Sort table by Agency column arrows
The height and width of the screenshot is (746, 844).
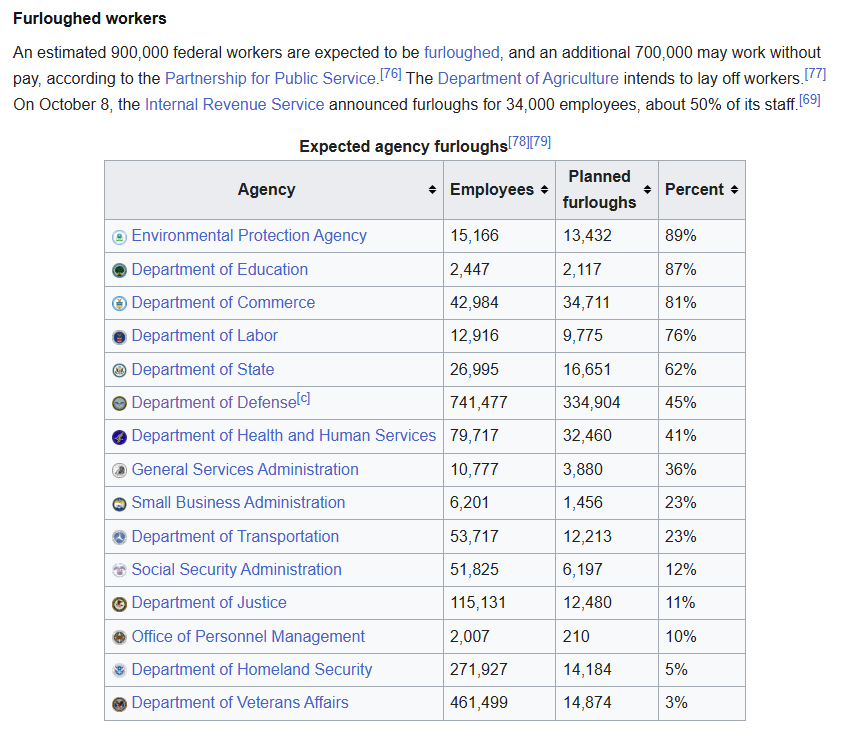(x=432, y=189)
